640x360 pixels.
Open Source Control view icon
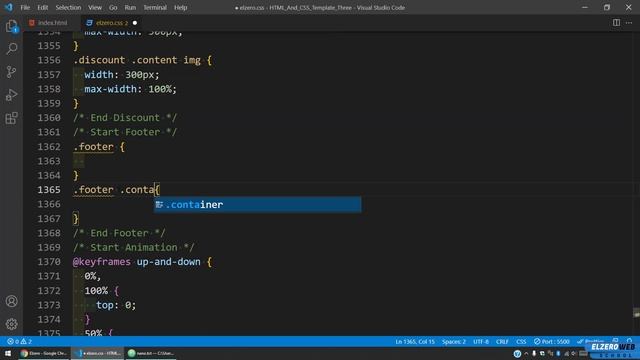[x=11, y=72]
